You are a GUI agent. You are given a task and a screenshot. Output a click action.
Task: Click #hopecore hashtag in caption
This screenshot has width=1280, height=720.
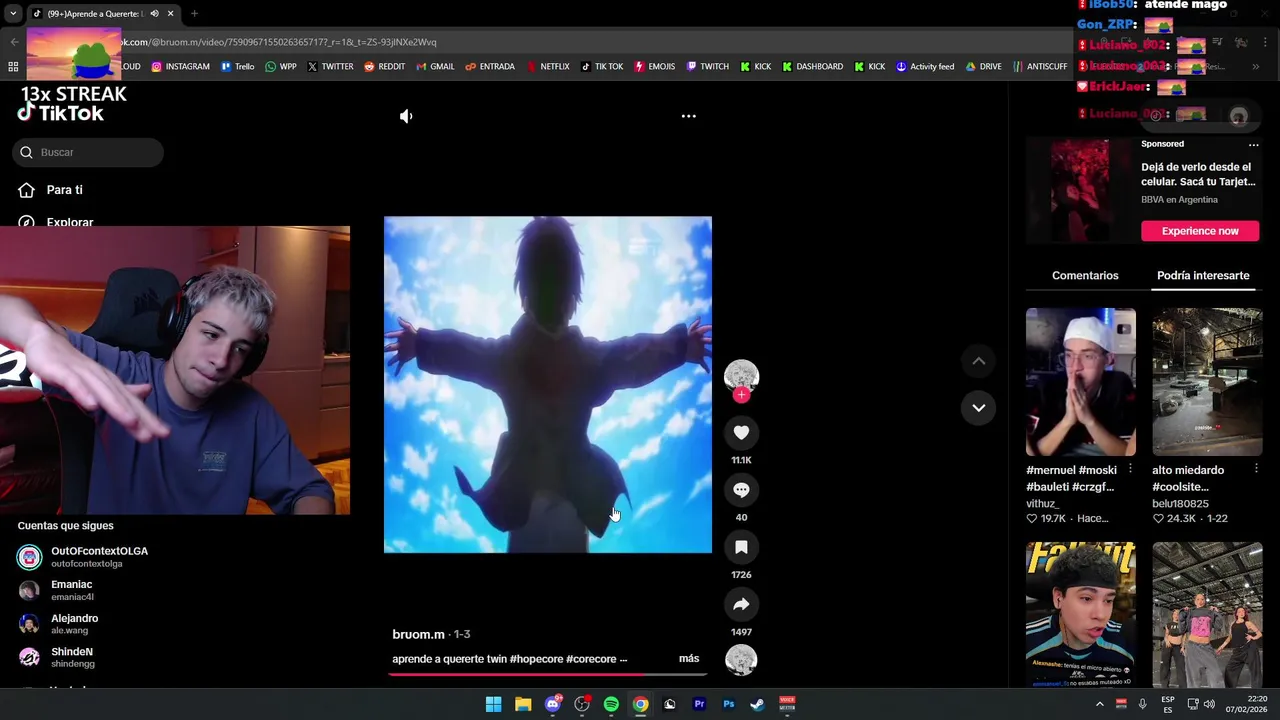pos(537,659)
